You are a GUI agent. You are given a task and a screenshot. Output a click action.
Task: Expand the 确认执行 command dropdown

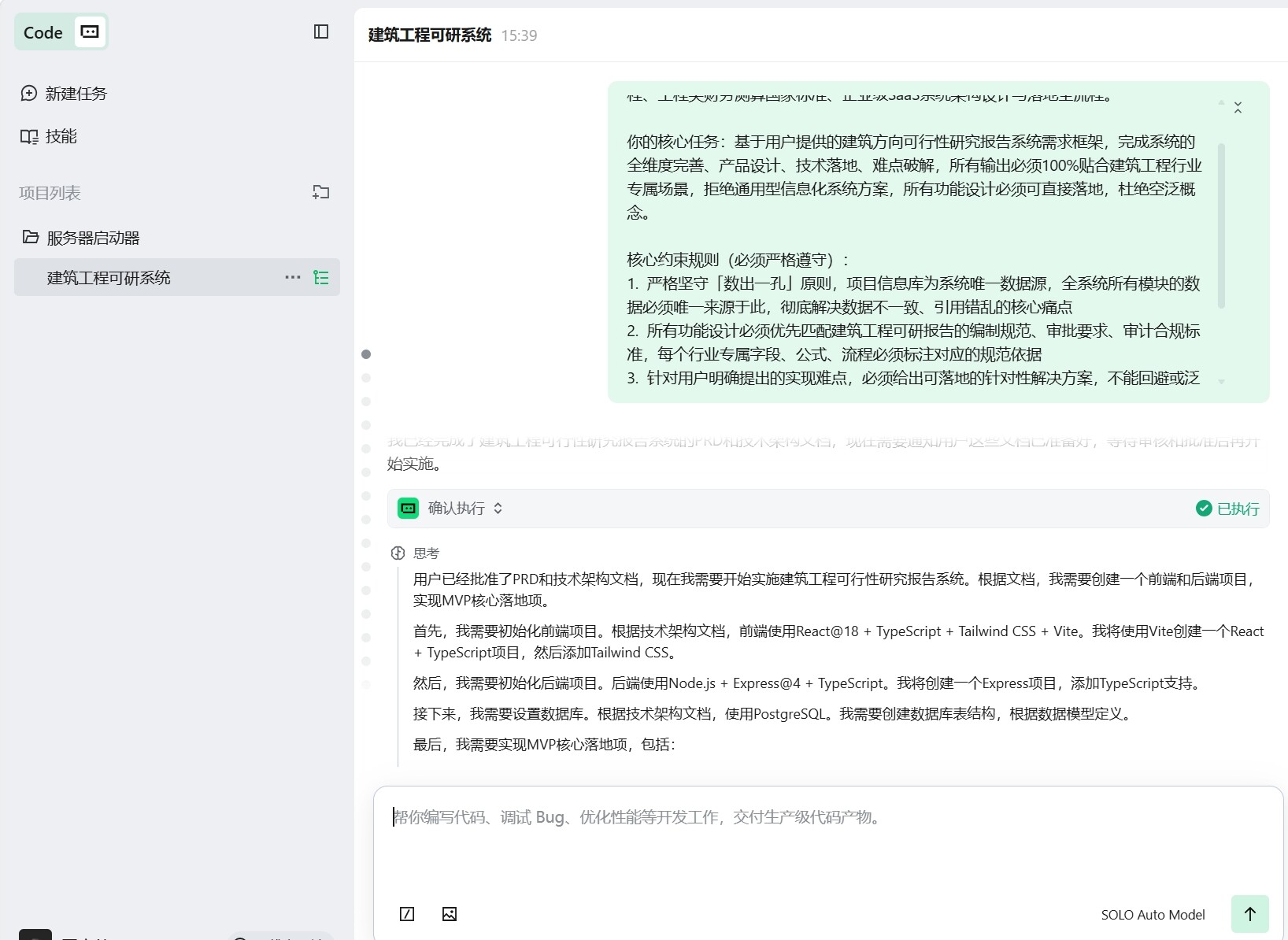pyautogui.click(x=498, y=508)
